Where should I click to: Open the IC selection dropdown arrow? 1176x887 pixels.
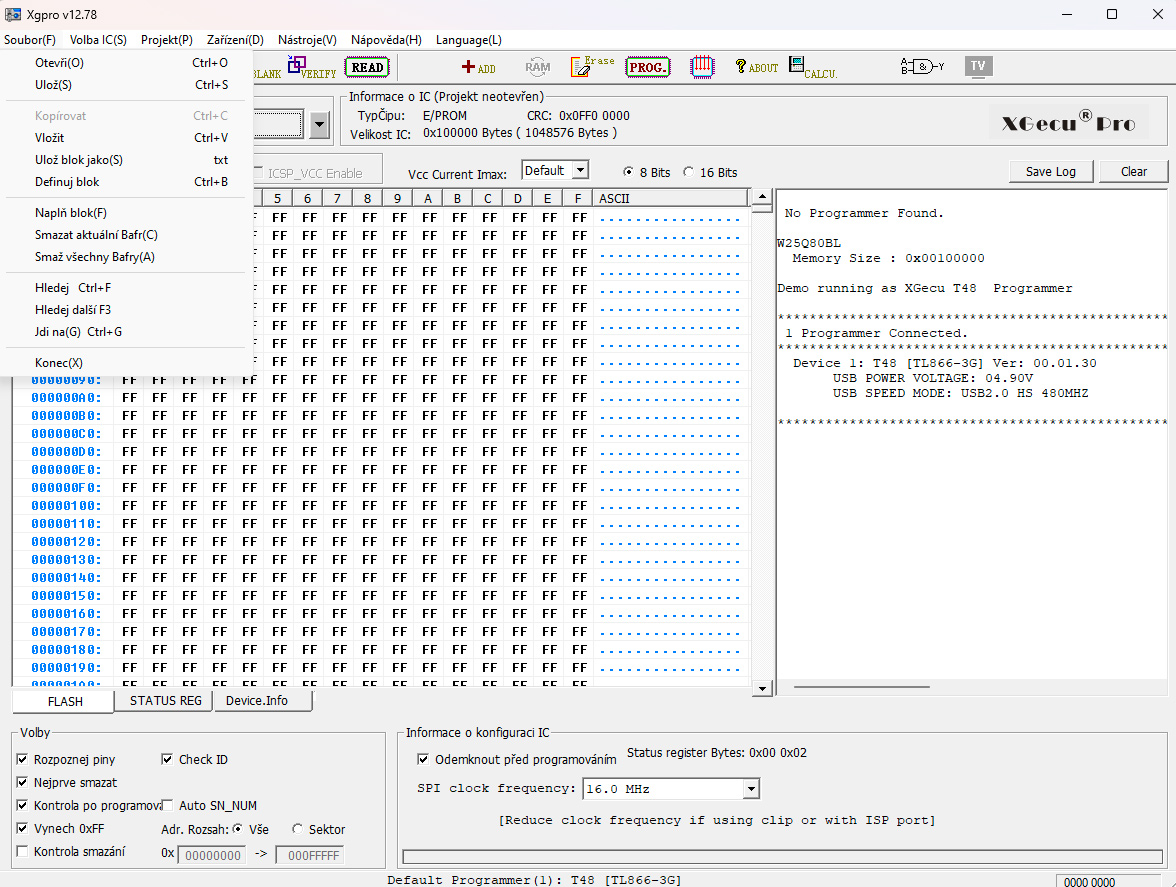(x=320, y=124)
